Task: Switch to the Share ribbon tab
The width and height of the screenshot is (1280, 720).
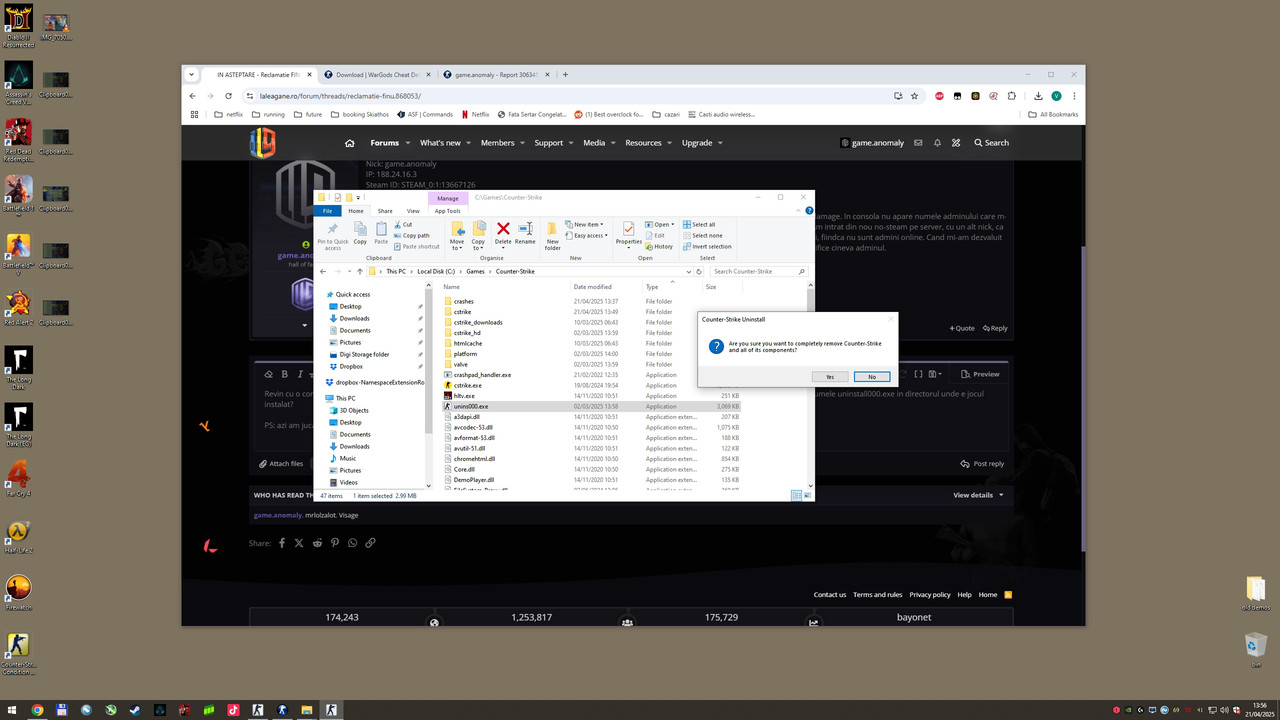Action: pos(385,211)
